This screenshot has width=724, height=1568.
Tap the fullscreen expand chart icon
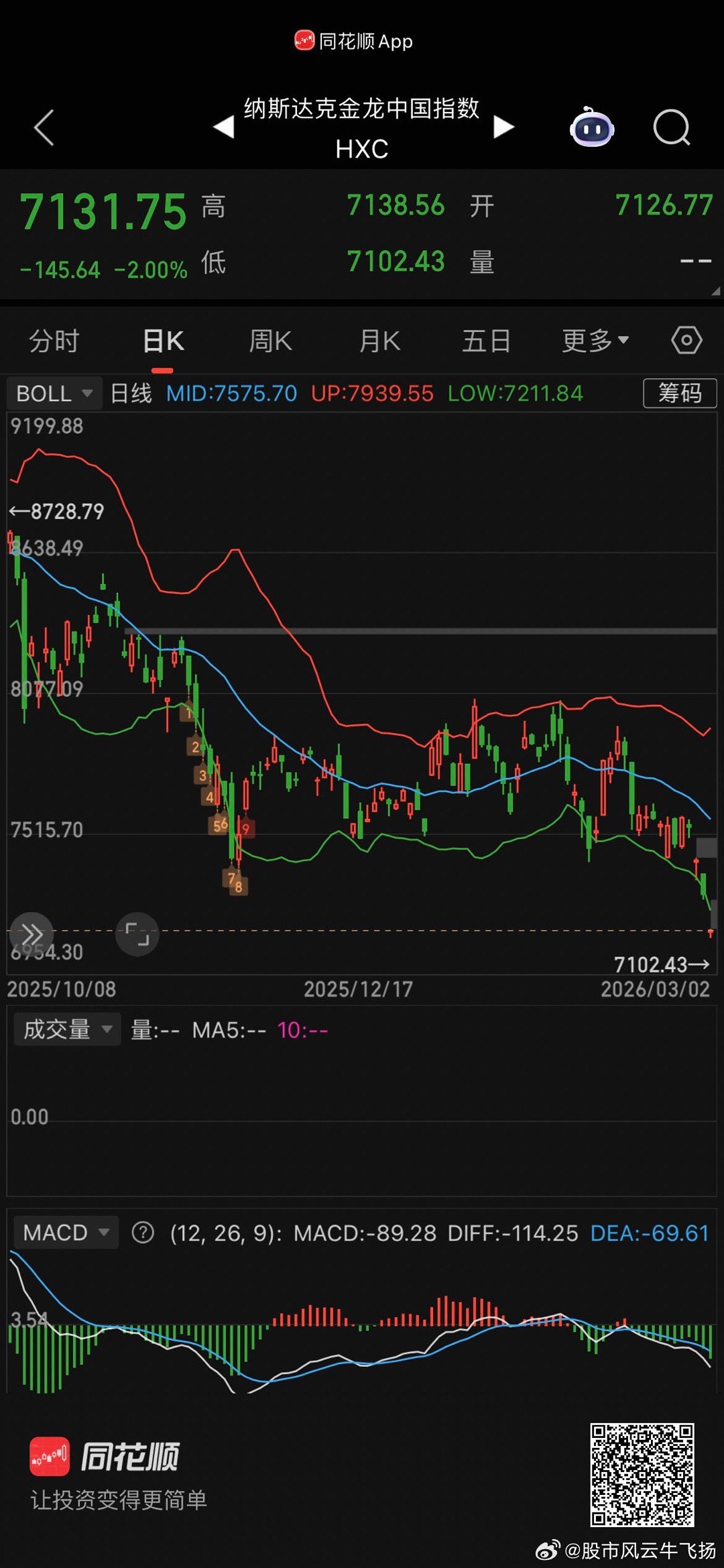pyautogui.click(x=137, y=934)
